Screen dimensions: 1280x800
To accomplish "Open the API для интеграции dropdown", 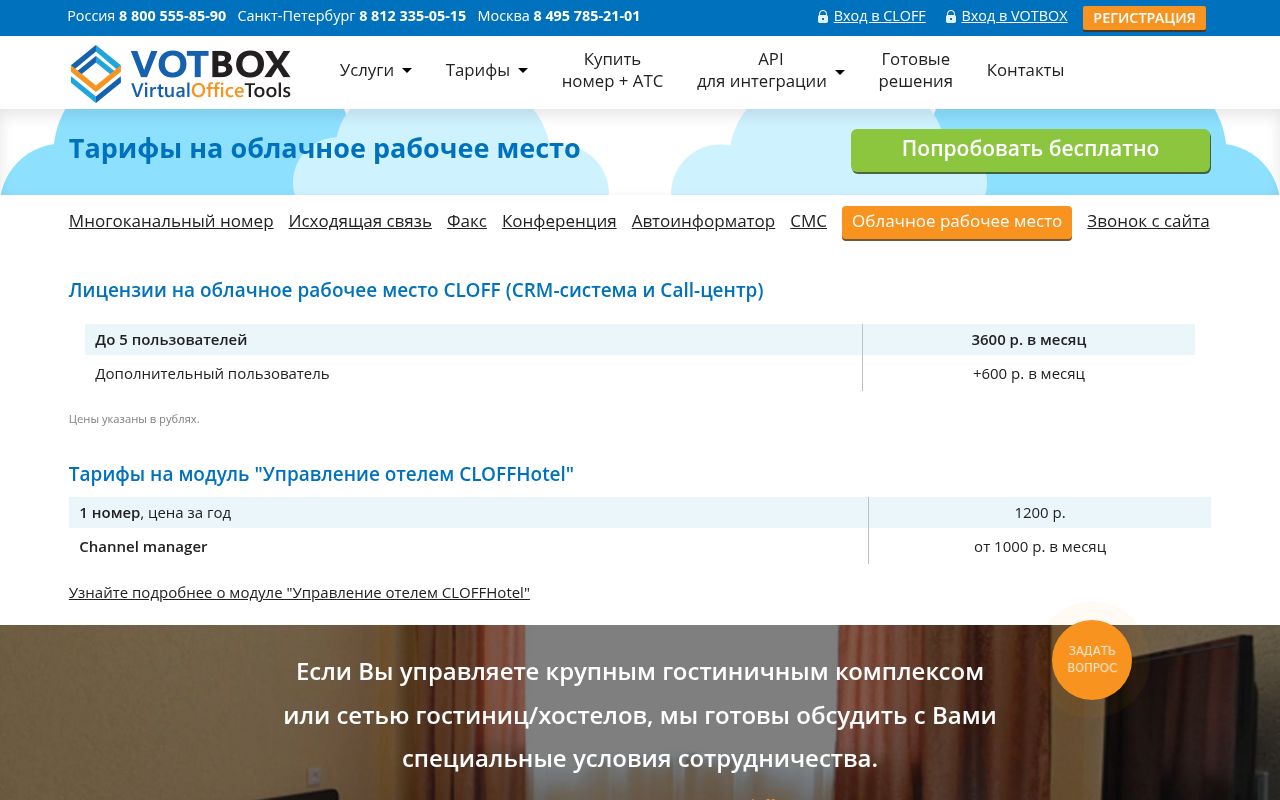I will [x=770, y=70].
